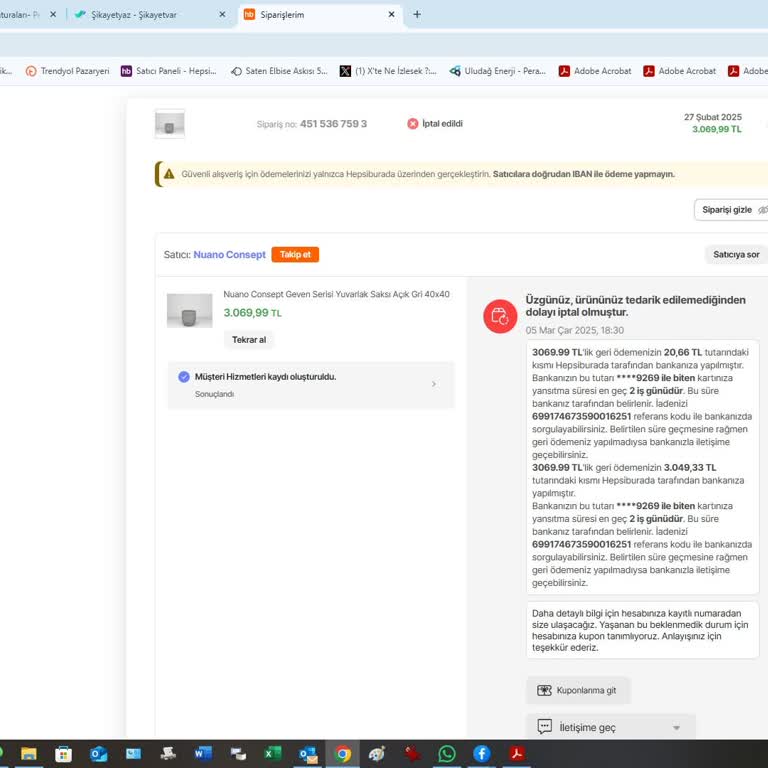This screenshot has height=768, width=768.
Task: Click the Chrome taskbar icon
Action: (343, 754)
